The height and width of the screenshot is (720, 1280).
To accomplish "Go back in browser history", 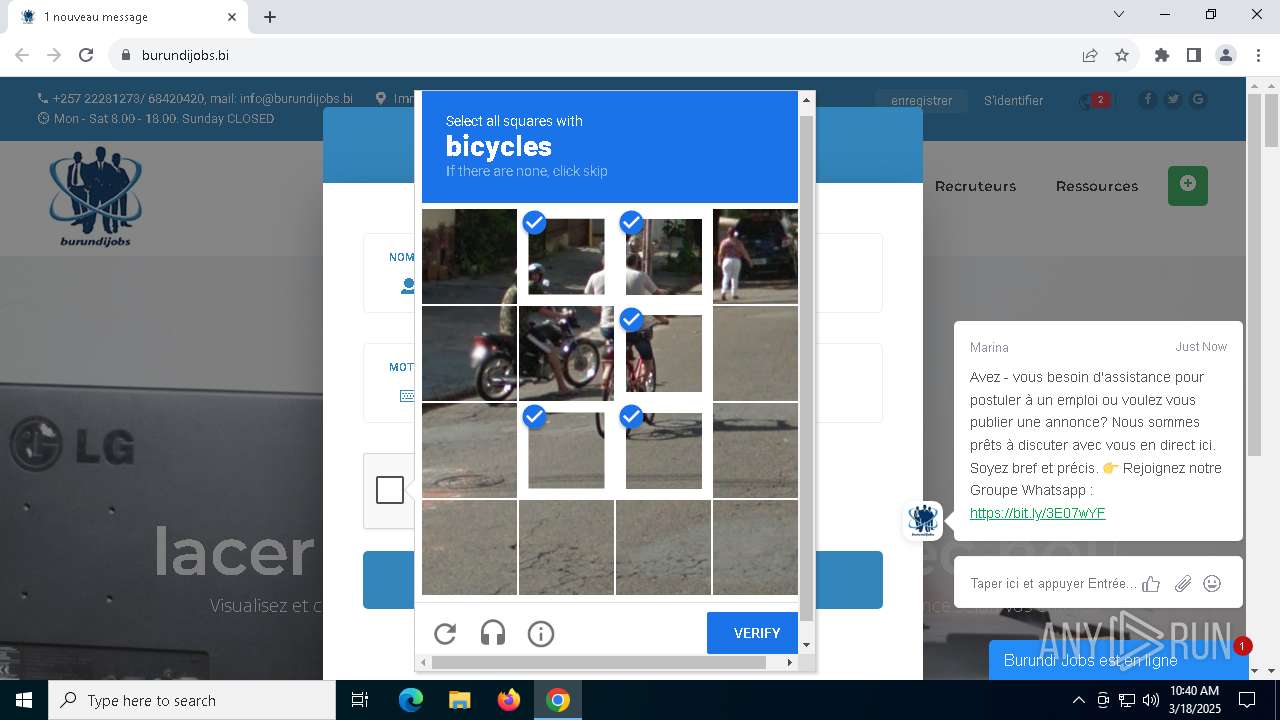I will [22, 55].
